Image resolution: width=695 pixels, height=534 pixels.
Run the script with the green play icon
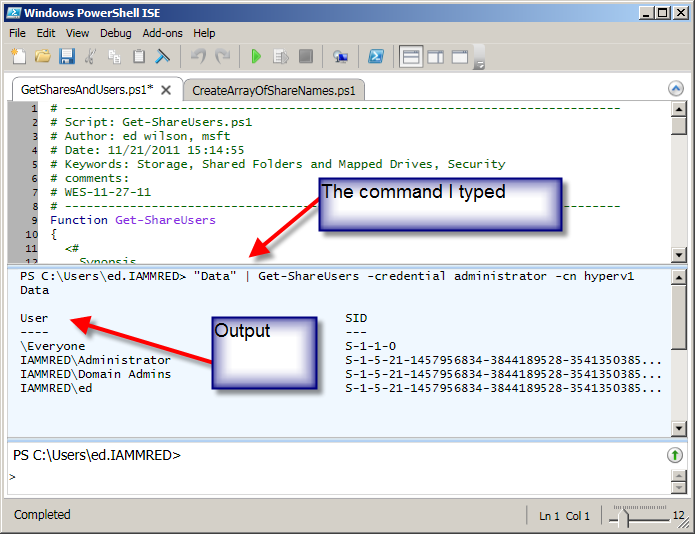coord(256,56)
